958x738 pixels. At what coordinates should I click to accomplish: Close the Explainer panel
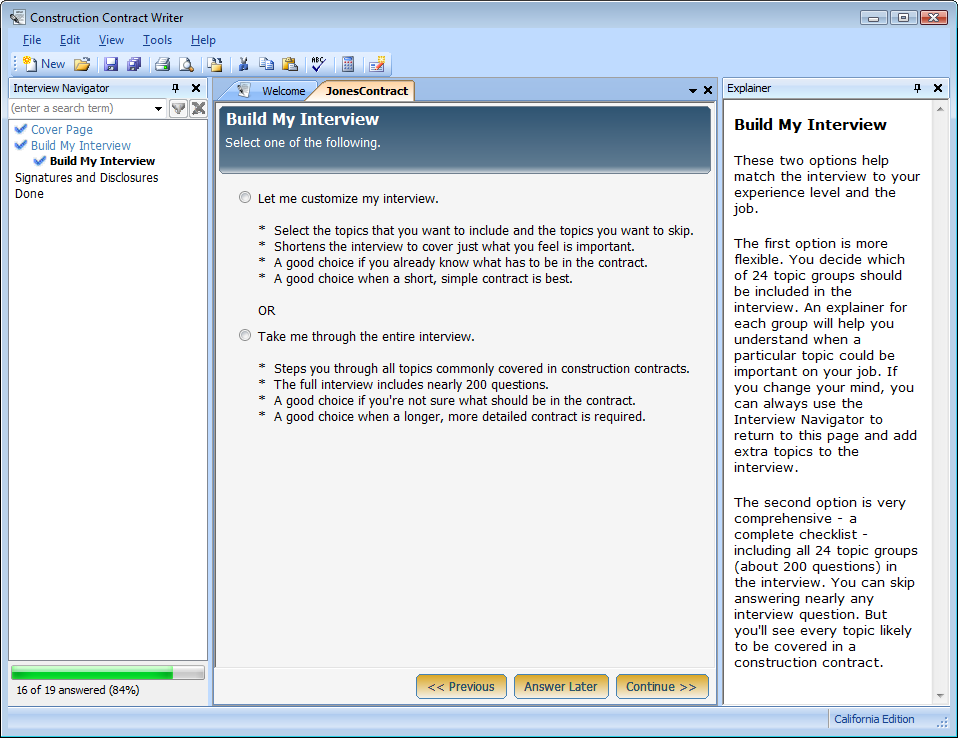(x=938, y=88)
